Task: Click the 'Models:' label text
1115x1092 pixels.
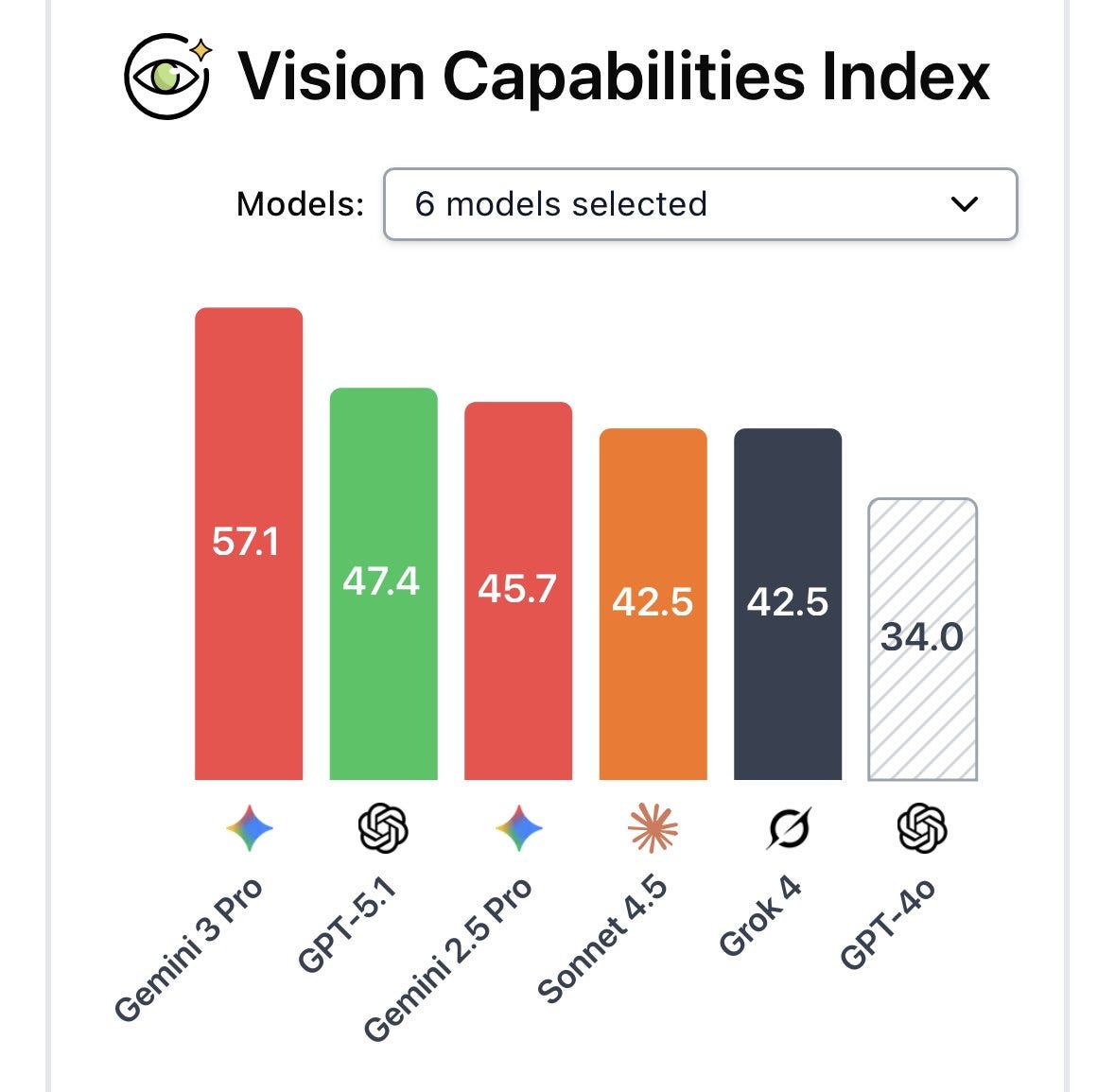Action: (300, 205)
